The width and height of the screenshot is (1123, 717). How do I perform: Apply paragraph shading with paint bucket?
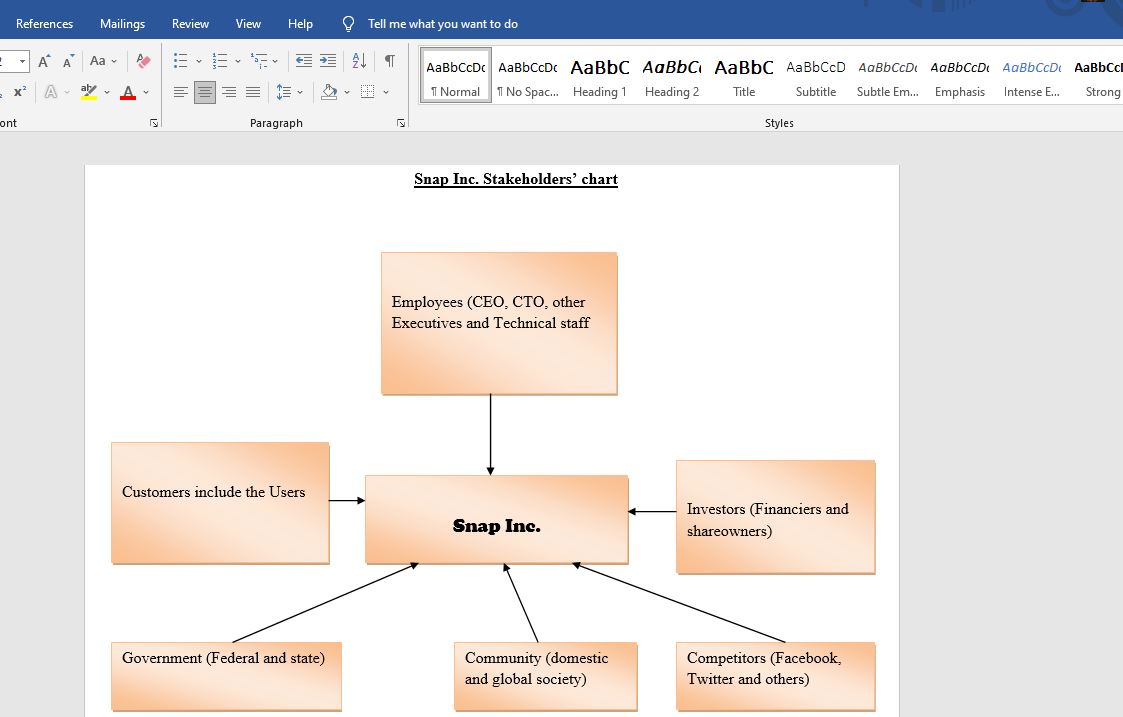(329, 92)
